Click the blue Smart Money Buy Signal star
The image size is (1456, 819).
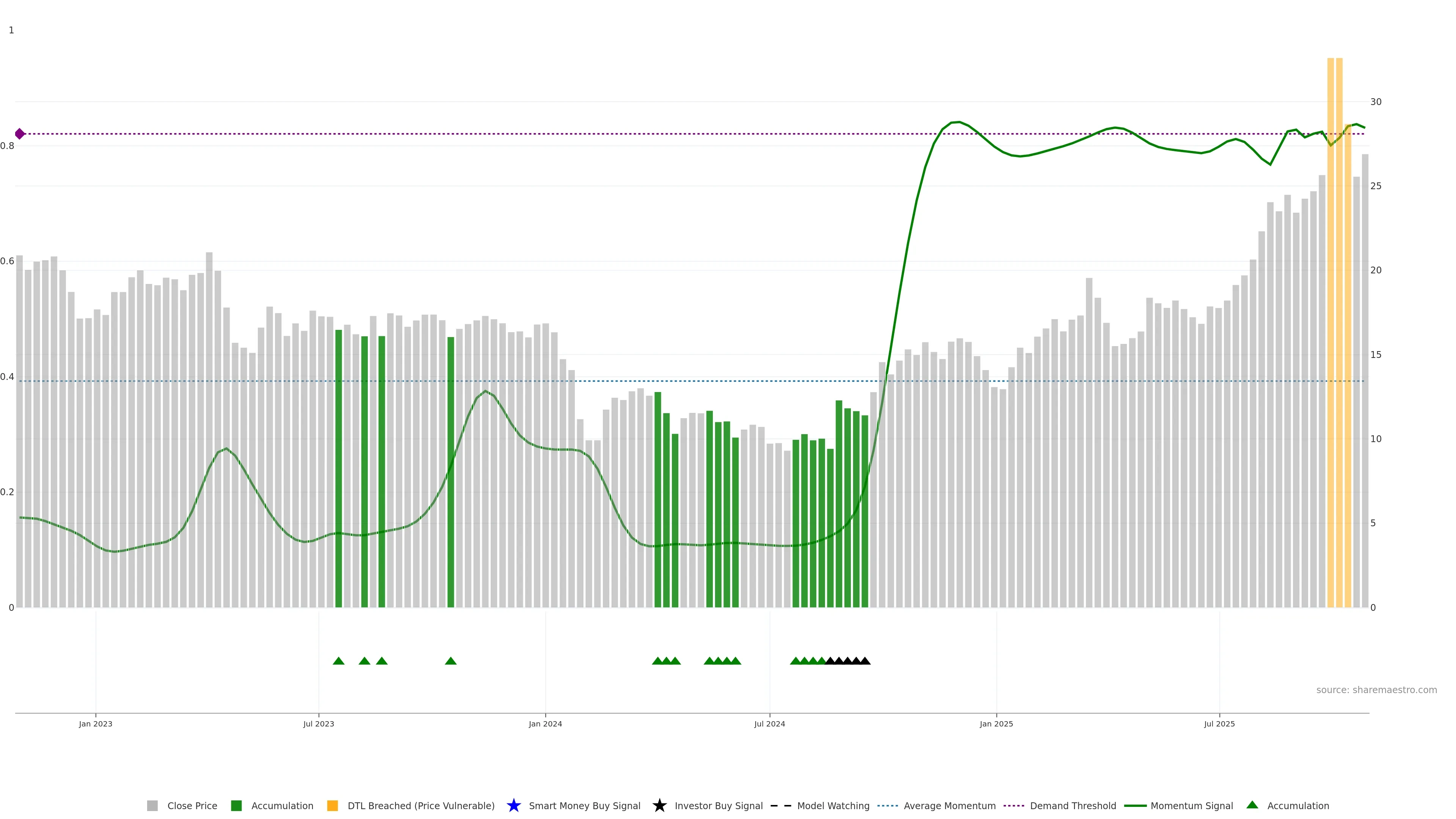pos(513,805)
